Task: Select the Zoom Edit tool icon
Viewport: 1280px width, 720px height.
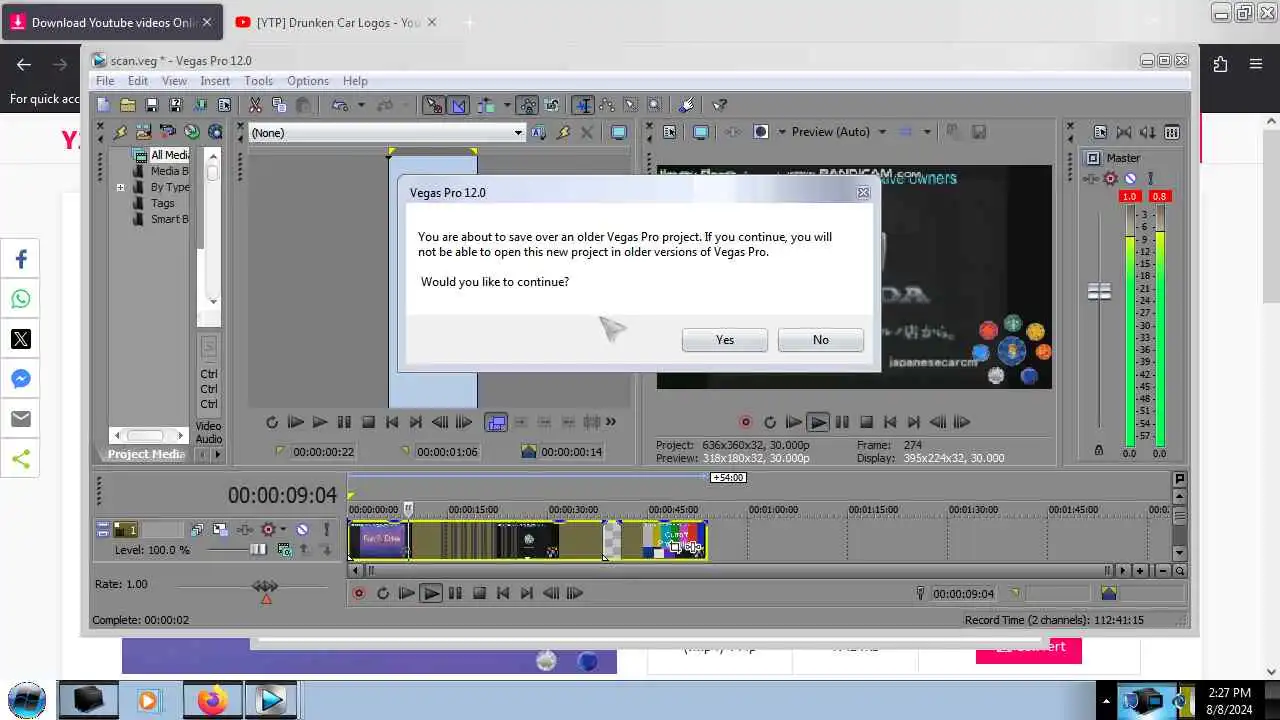Action: [x=655, y=105]
